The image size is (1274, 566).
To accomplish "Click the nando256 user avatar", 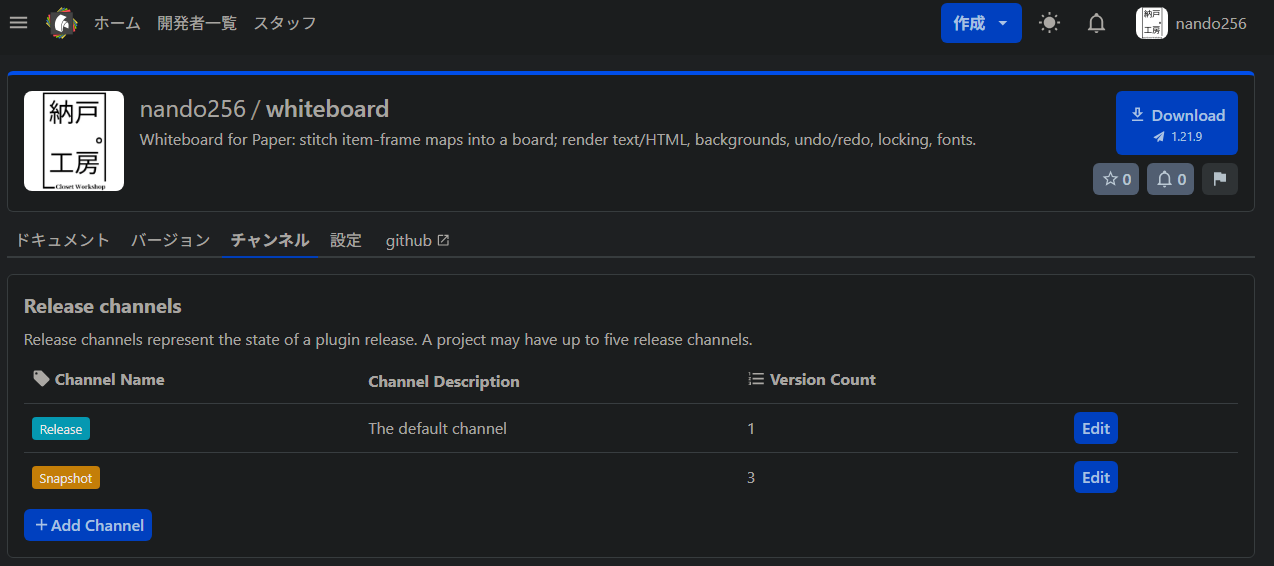I will click(x=1152, y=23).
